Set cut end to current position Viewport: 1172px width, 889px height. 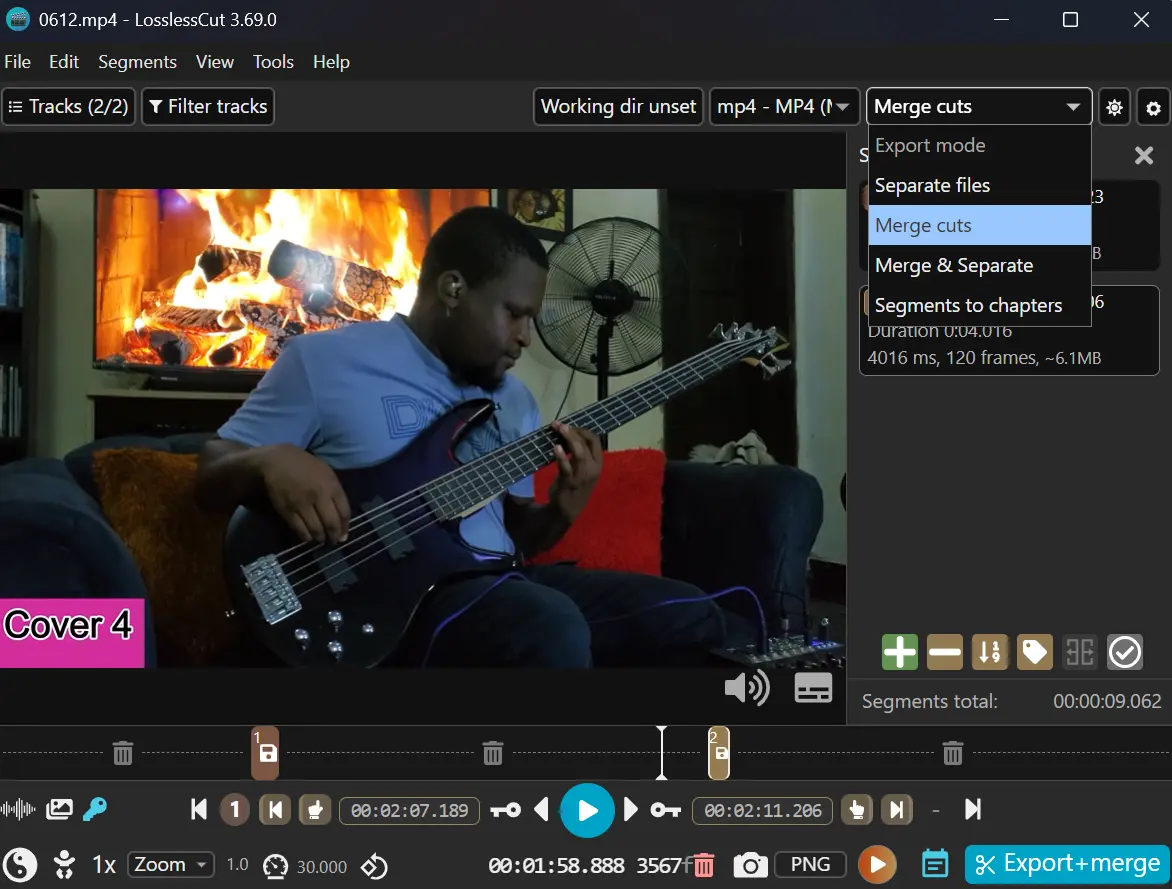[x=857, y=810]
